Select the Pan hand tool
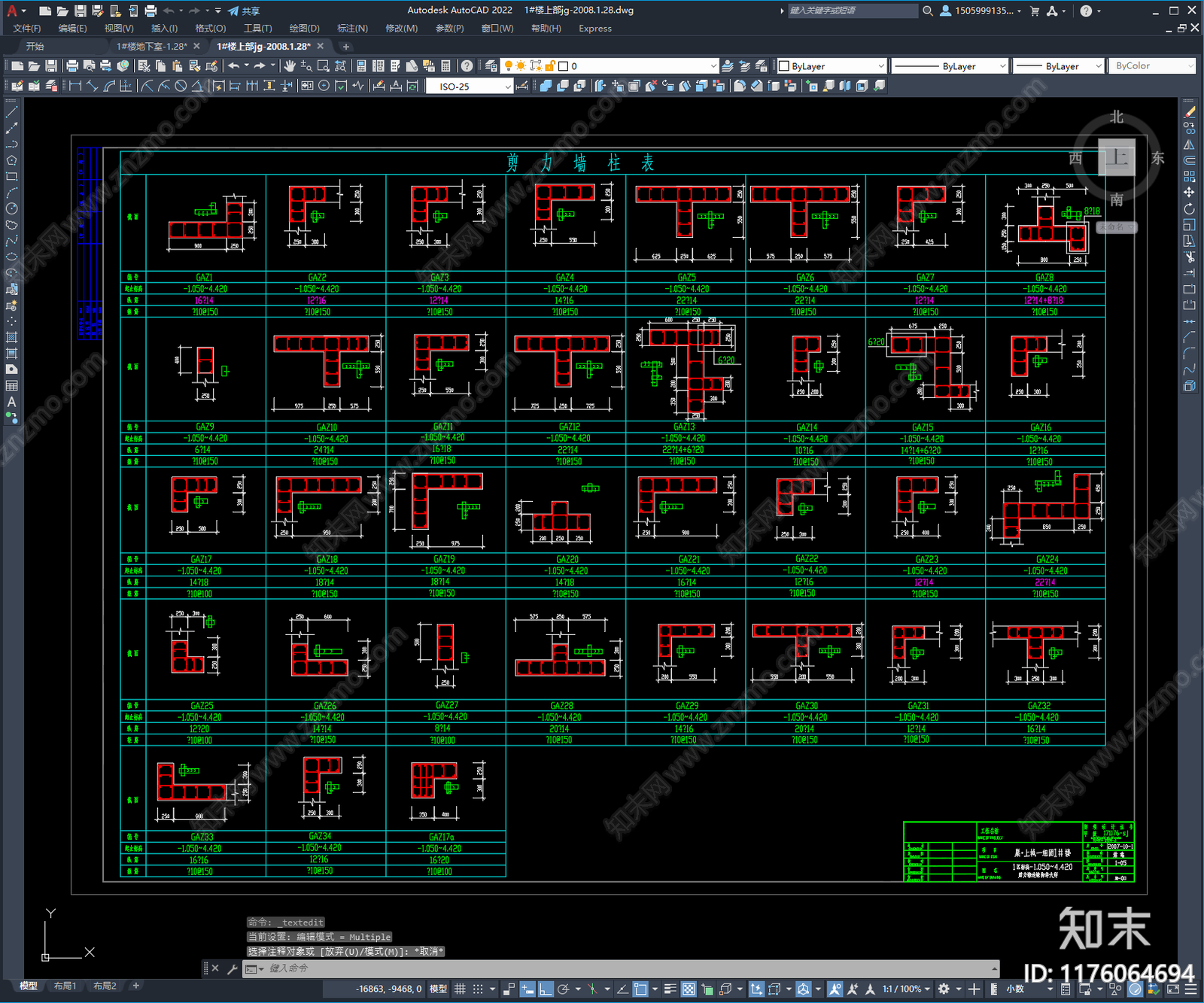This screenshot has width=1204, height=1003. click(x=289, y=66)
